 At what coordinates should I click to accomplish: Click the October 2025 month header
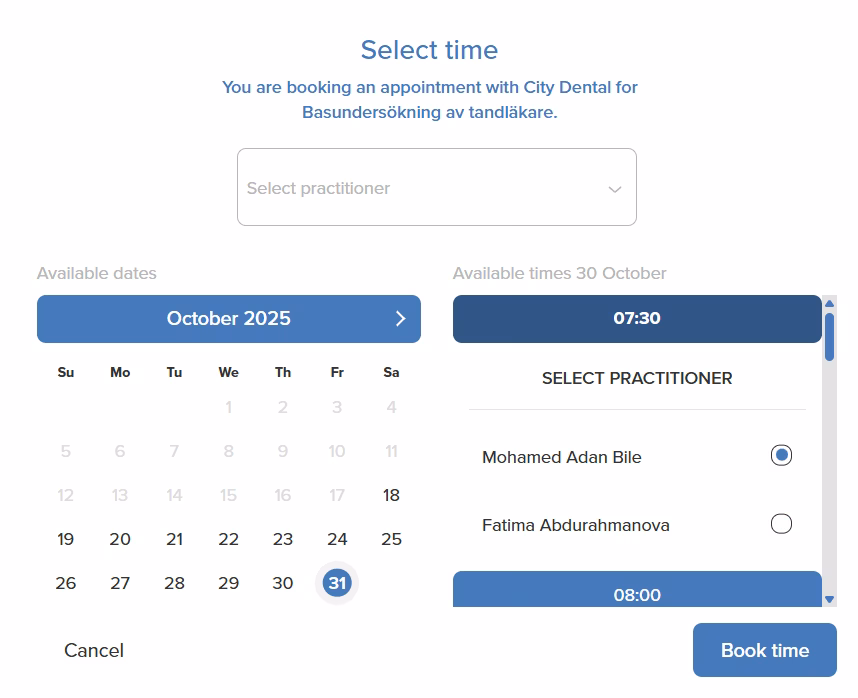[228, 318]
